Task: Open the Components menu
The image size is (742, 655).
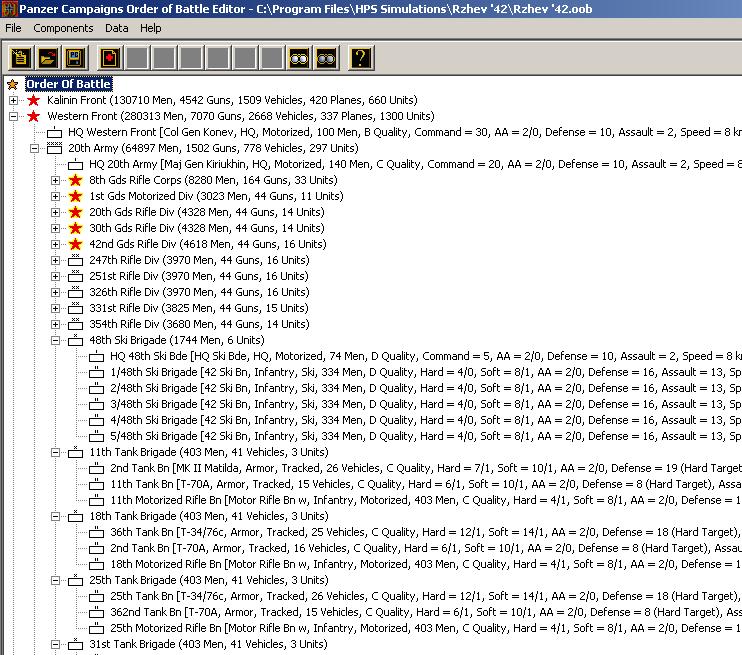Action: click(x=63, y=28)
